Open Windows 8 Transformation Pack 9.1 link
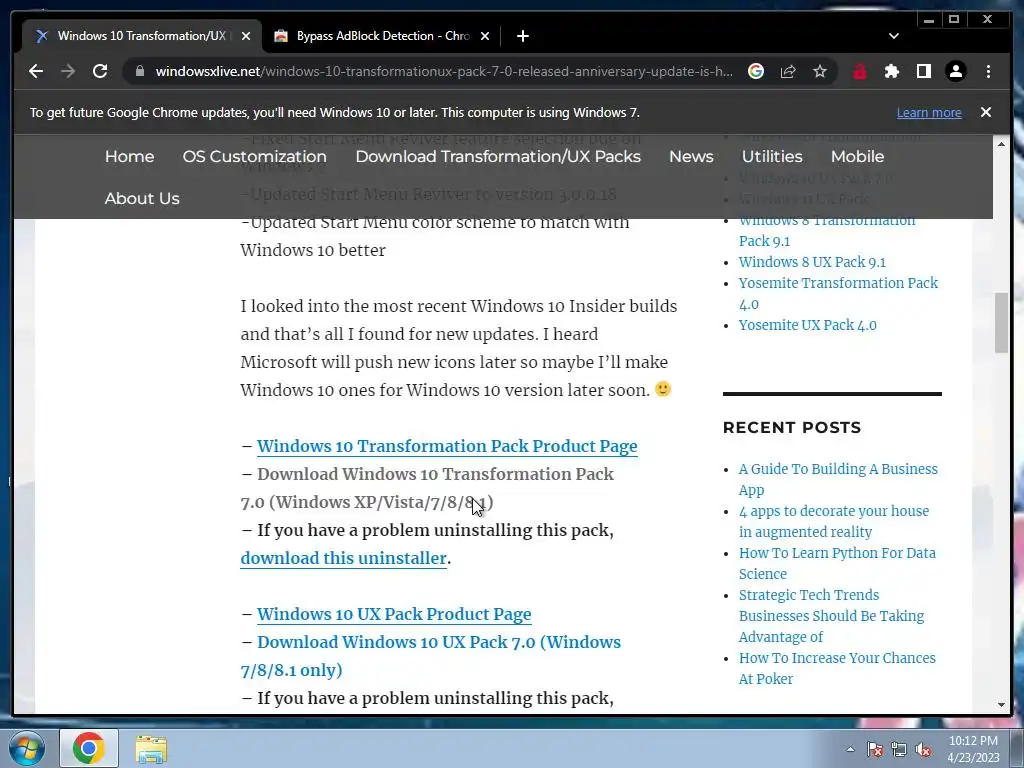Screen dimensions: 1024x768 [x=827, y=231]
